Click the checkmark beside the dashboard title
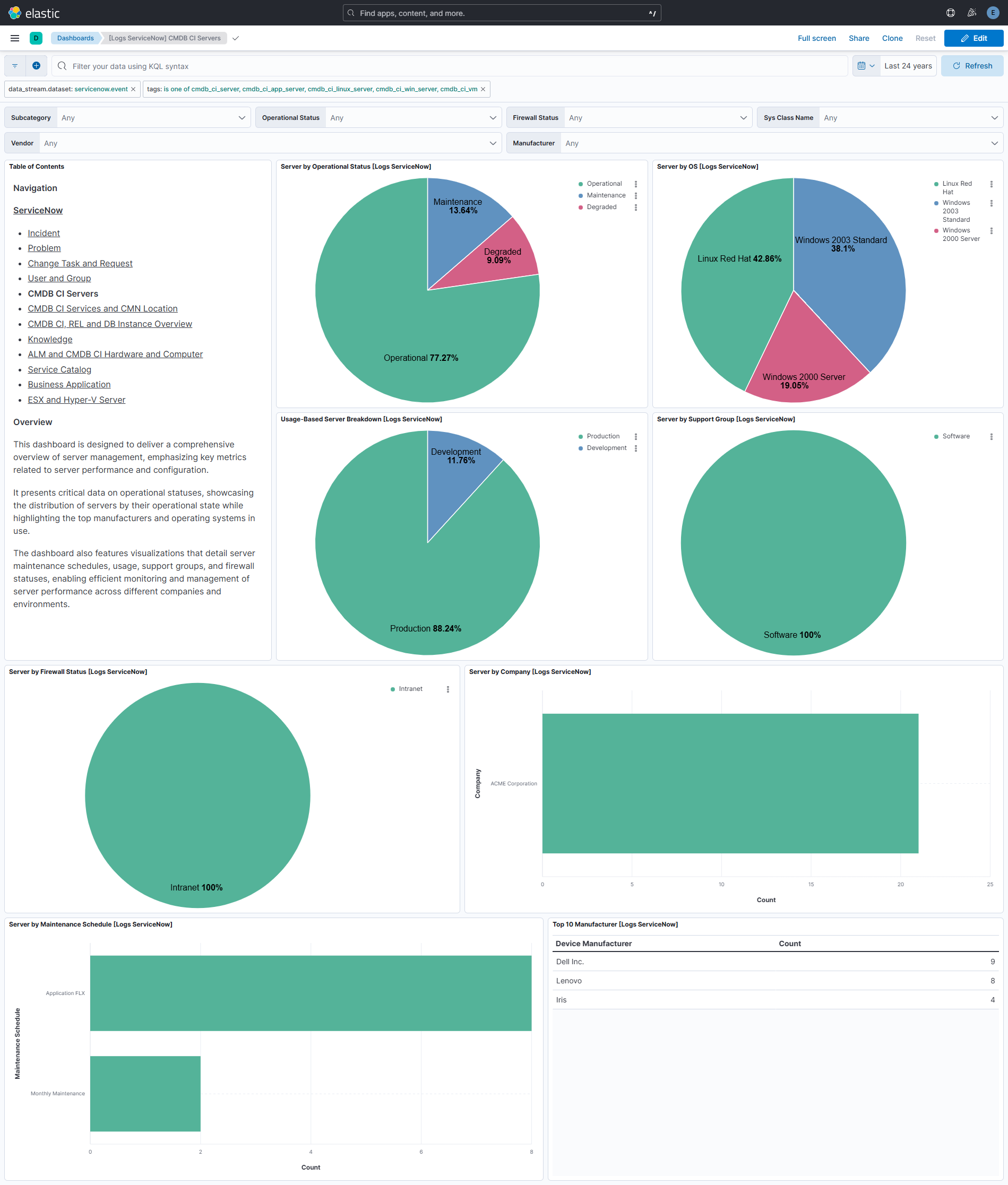This screenshot has height=1185, width=1008. pyautogui.click(x=236, y=38)
